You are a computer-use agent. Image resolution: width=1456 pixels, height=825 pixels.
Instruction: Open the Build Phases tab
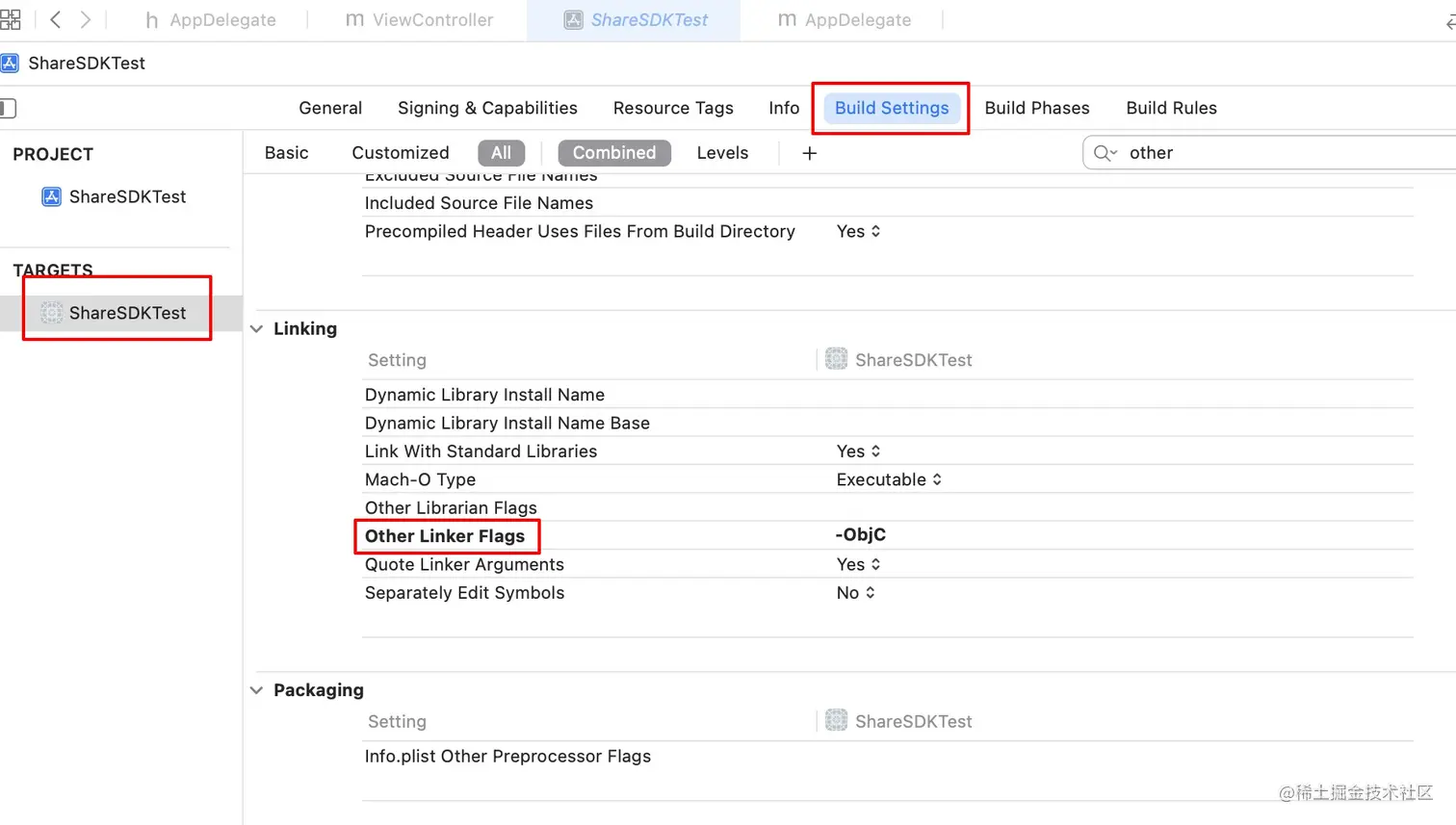pyautogui.click(x=1037, y=108)
